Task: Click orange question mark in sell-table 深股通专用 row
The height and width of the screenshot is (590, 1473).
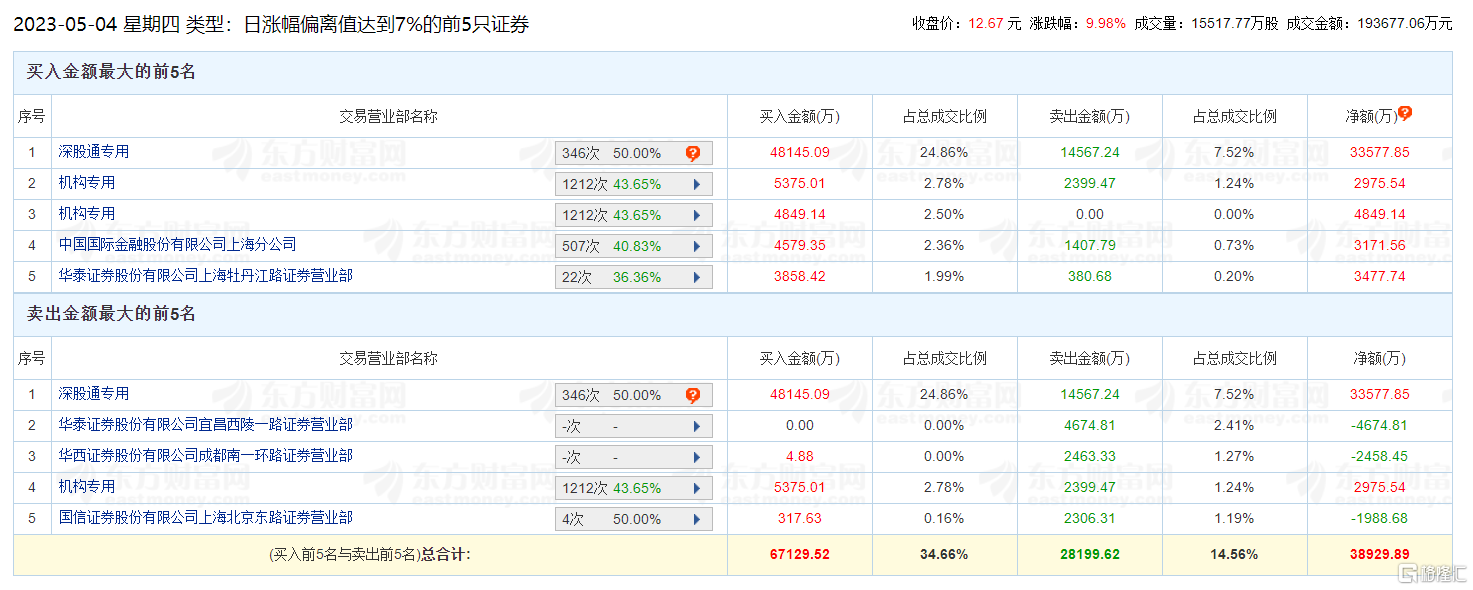Action: (x=692, y=395)
